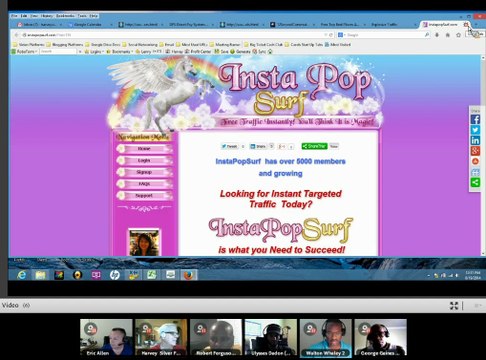
Task: Switch to the Google Calendar tab
Action: click(89, 24)
